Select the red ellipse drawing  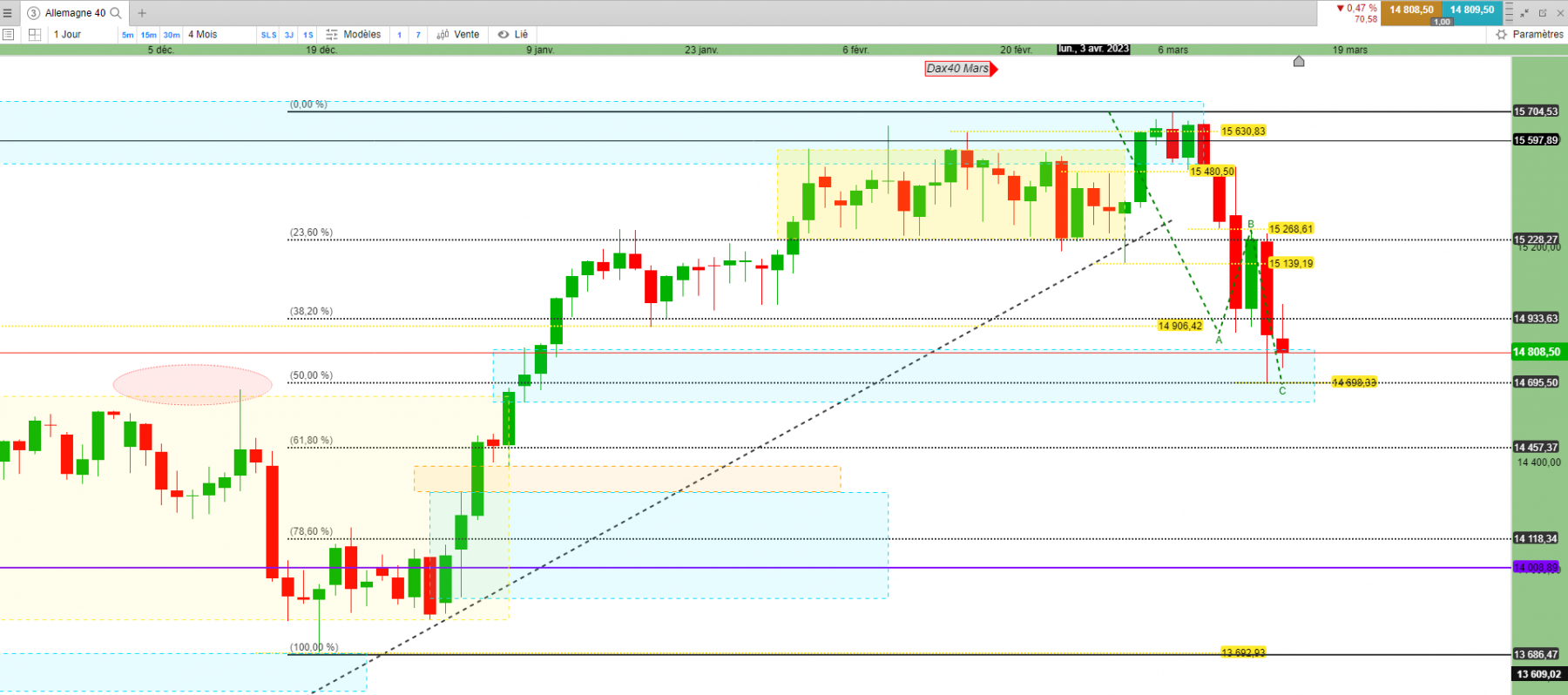point(193,385)
